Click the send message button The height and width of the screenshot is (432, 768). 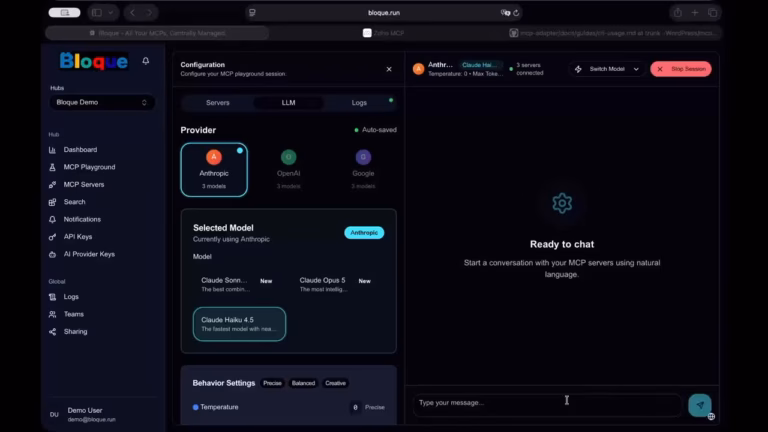click(699, 405)
